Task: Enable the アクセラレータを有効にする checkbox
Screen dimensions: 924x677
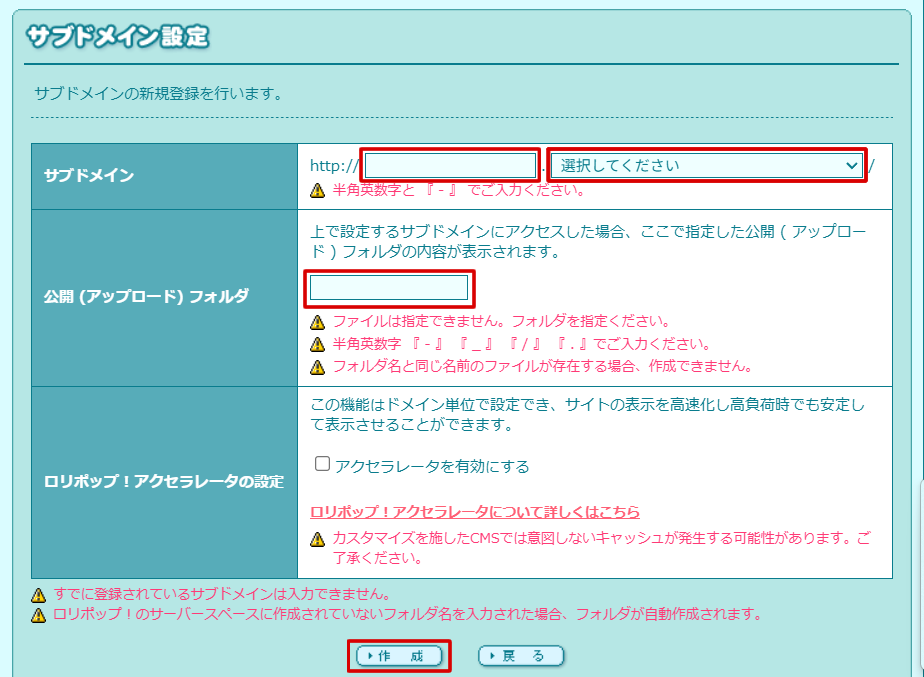Action: 322,465
